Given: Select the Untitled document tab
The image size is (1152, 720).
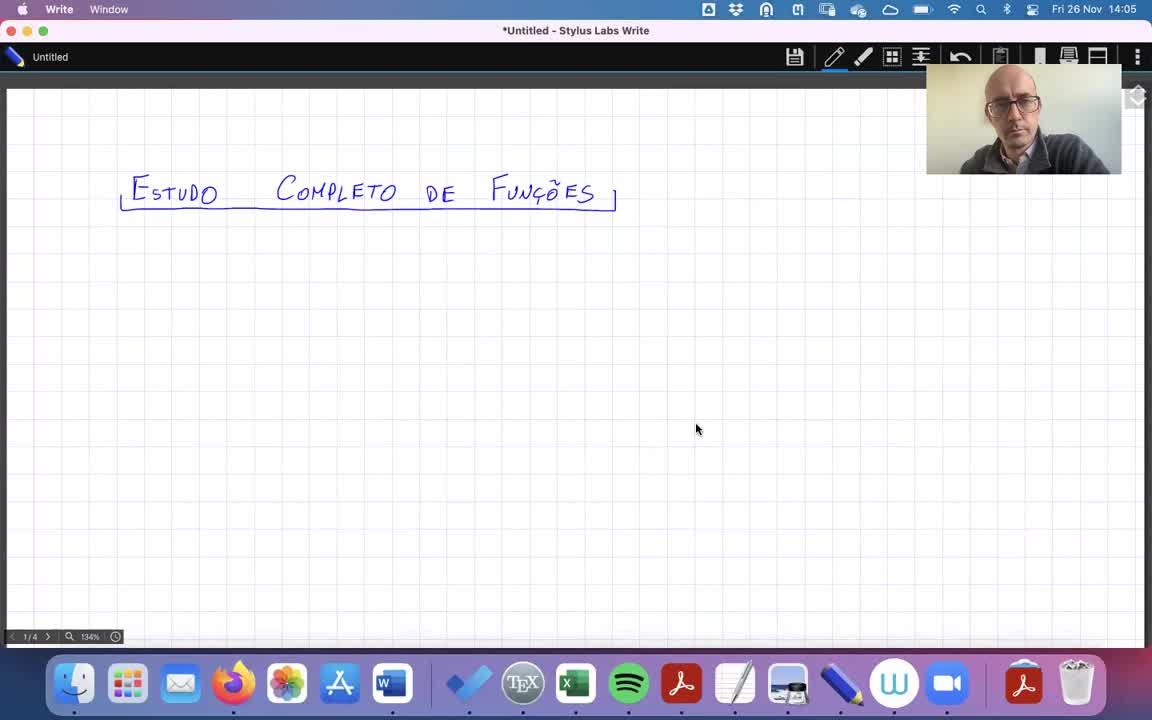Looking at the screenshot, I should (x=50, y=57).
